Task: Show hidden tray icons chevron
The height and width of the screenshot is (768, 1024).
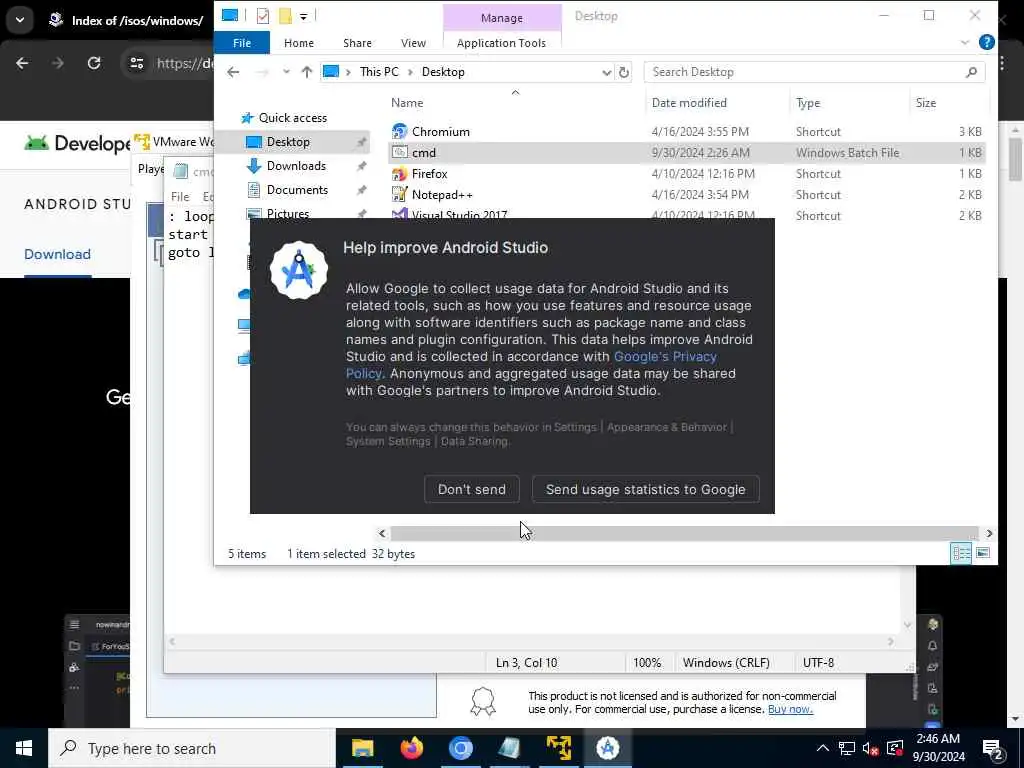Action: [x=822, y=748]
